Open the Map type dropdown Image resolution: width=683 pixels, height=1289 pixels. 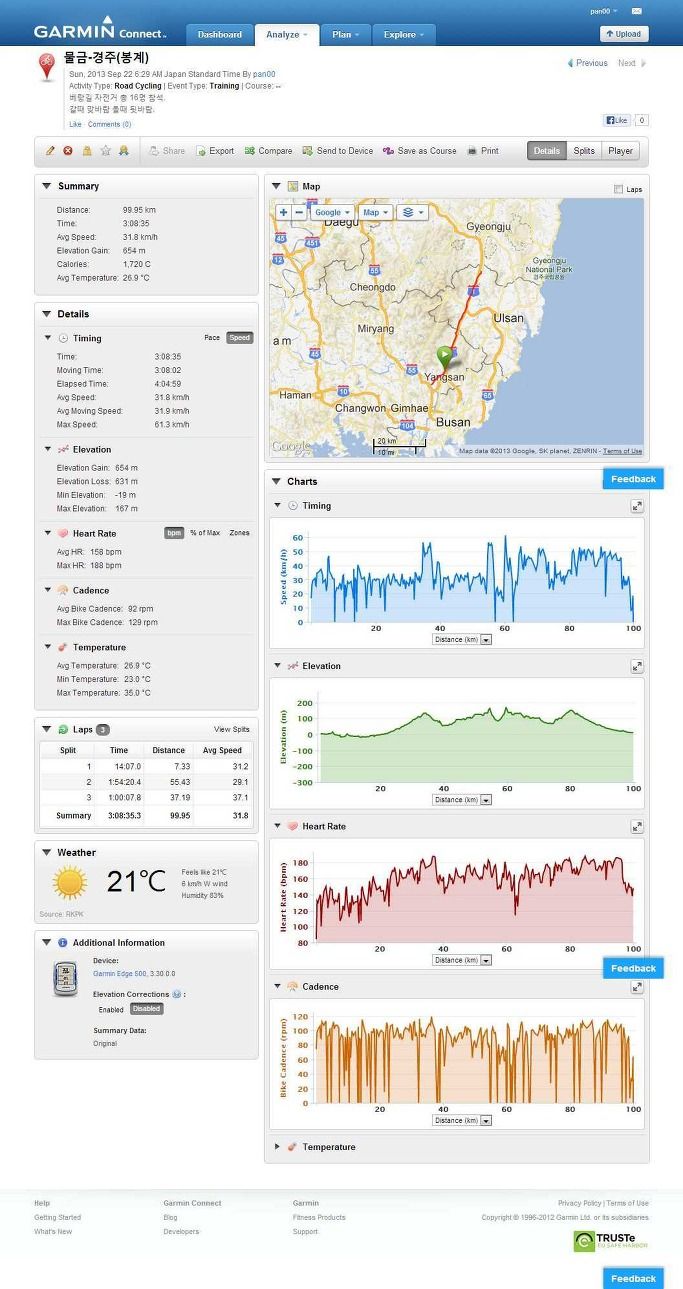375,212
